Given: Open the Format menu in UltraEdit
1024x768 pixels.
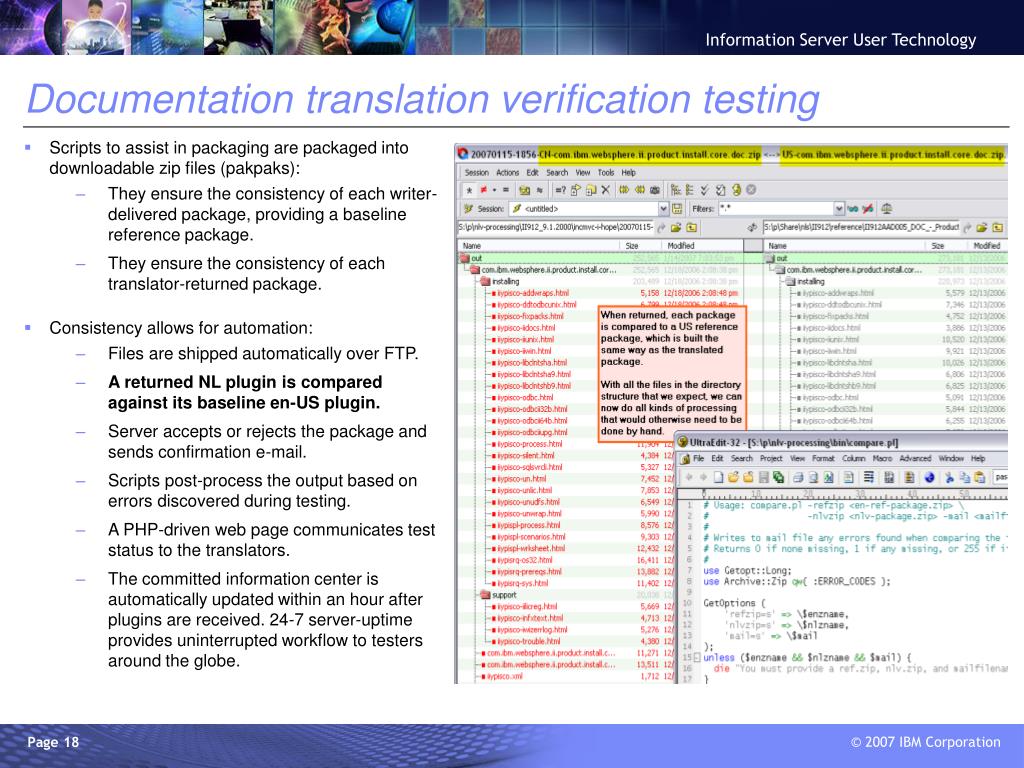Looking at the screenshot, I should pyautogui.click(x=823, y=458).
